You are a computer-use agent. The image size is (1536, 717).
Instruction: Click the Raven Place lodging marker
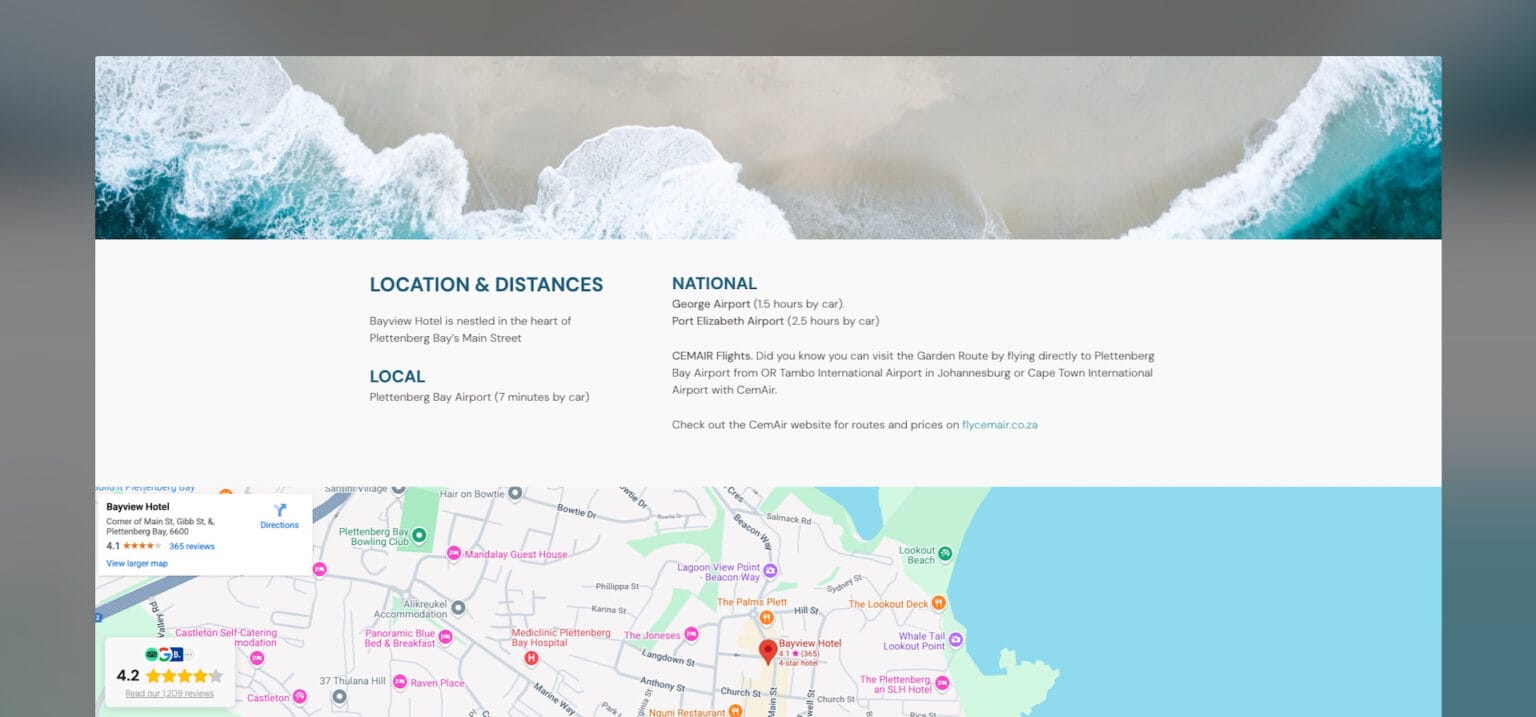tap(400, 683)
